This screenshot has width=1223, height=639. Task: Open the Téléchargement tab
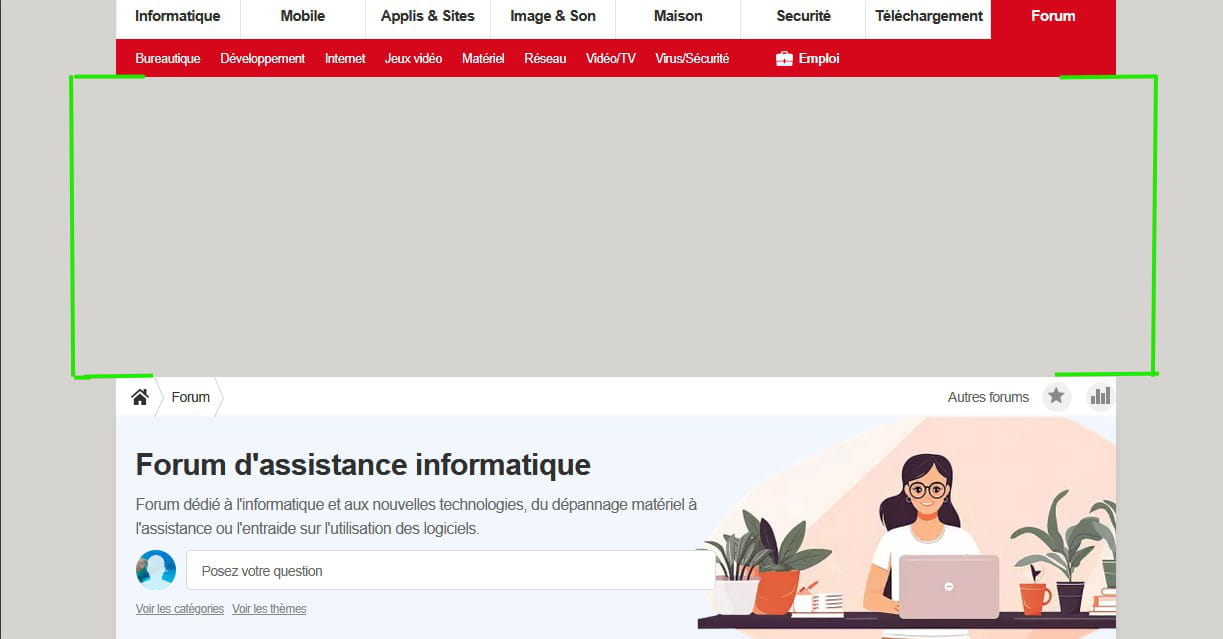(929, 16)
